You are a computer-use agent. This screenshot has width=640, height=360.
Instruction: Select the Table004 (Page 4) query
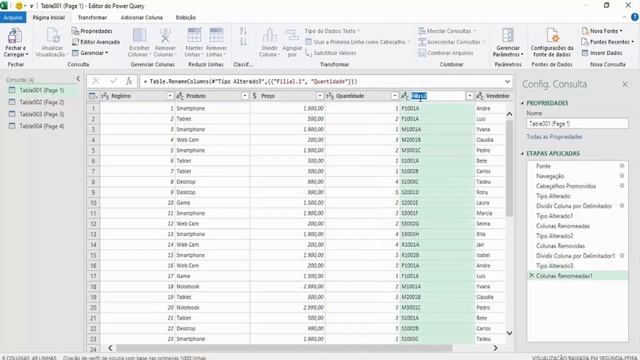[x=42, y=126]
